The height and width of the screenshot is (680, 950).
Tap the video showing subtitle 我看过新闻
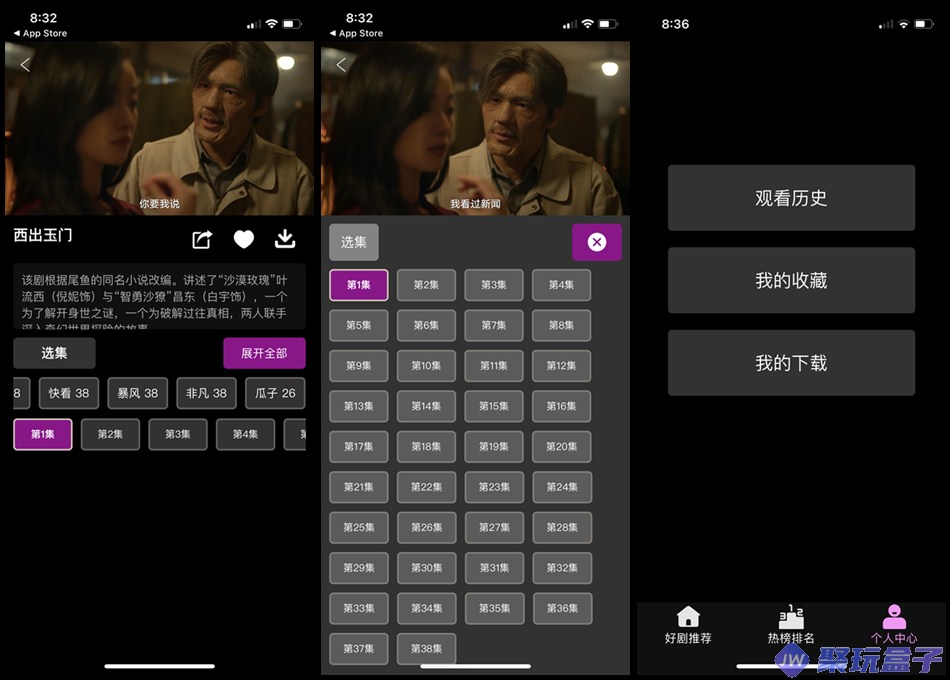tap(476, 128)
